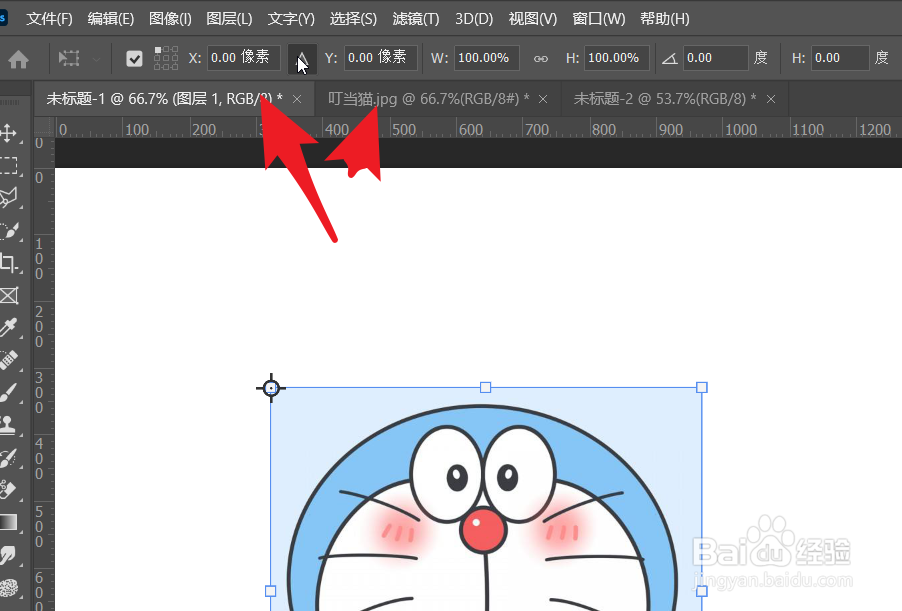Select the Move tool

[10, 133]
